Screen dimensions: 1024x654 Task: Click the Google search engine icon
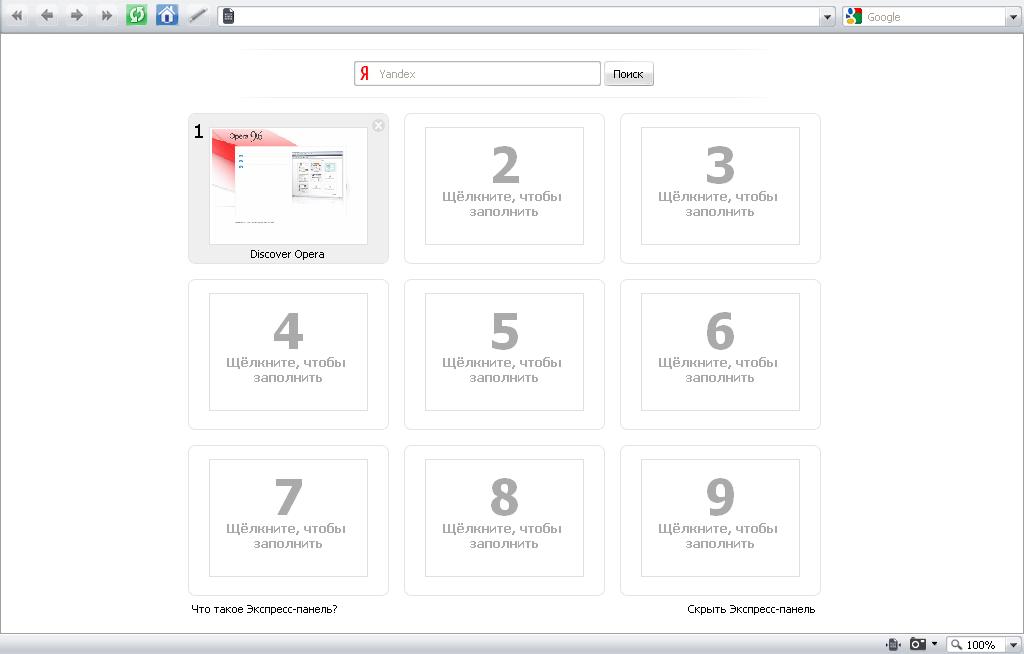point(854,16)
